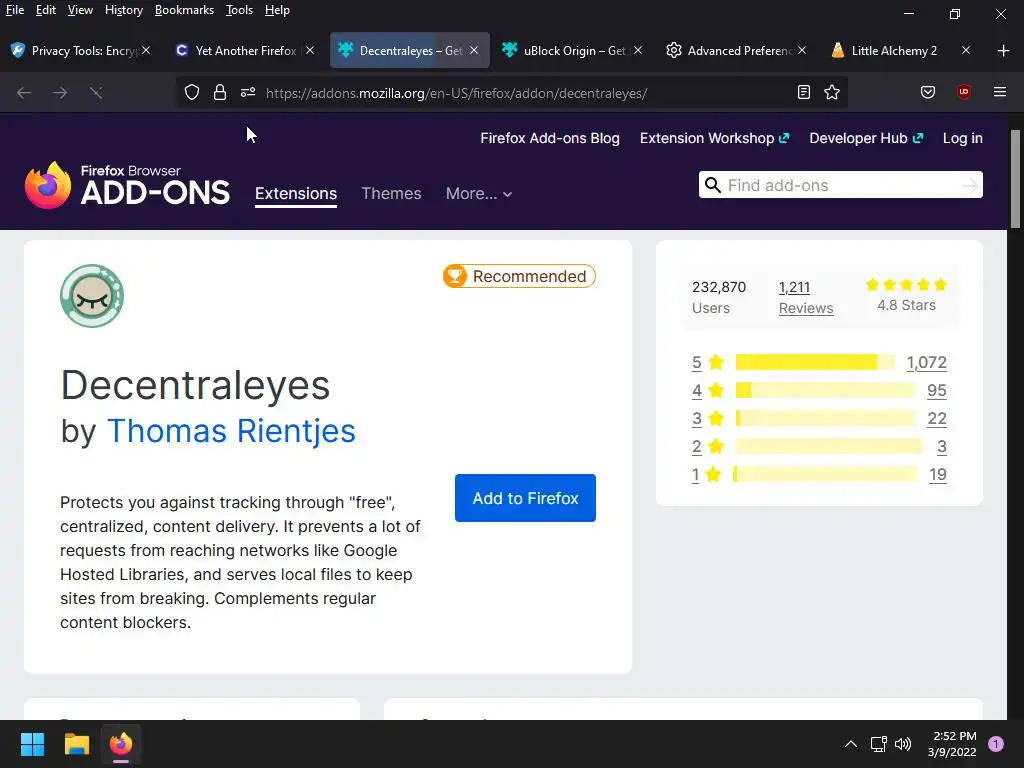Screen dimensions: 1024x768
Task: Open the History menu
Action: [x=123, y=10]
